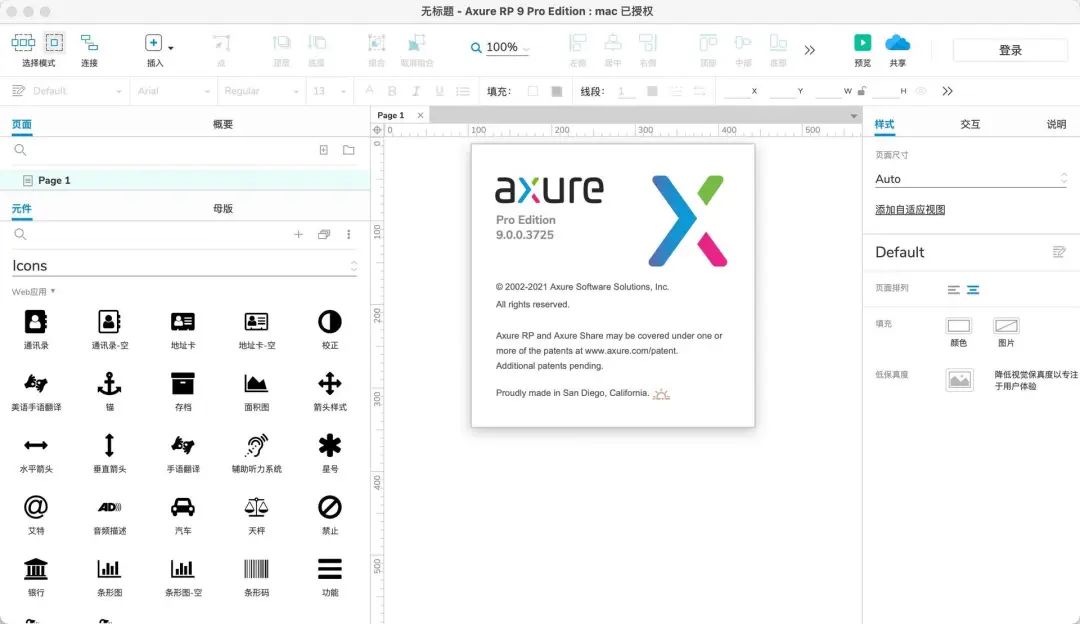Viewport: 1080px width, 624px height.
Task: Toggle underline text formatting
Action: pyautogui.click(x=439, y=91)
